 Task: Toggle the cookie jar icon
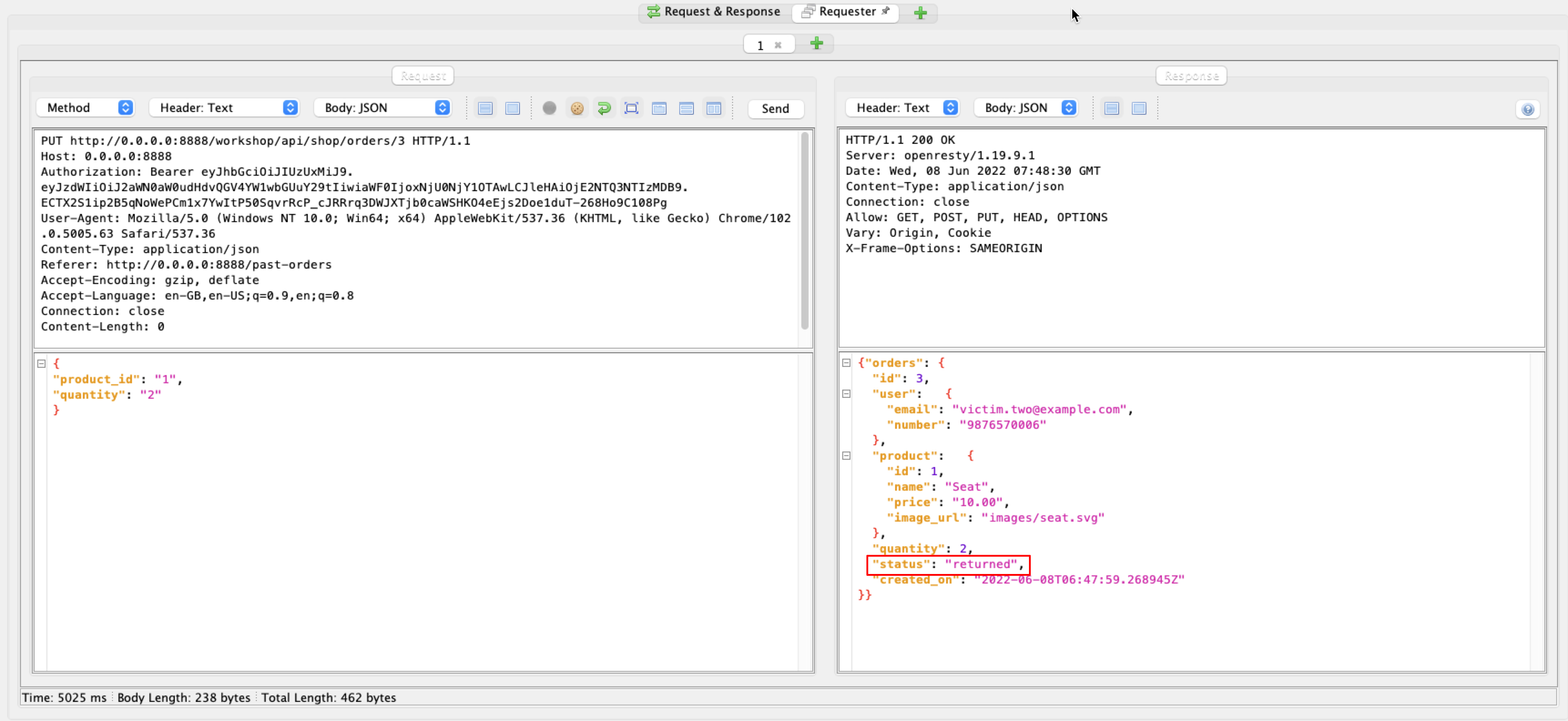576,108
